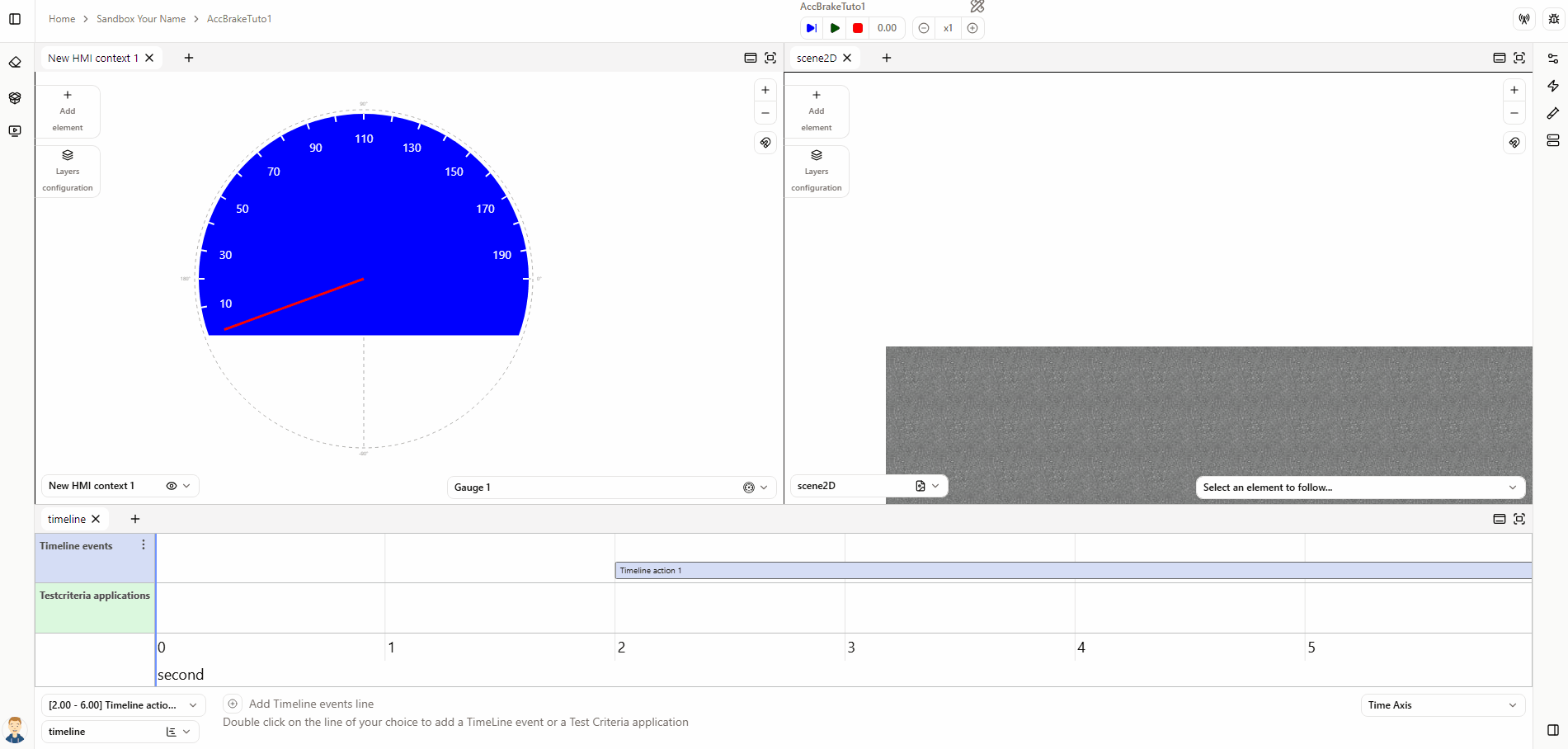Toggle the left sidebar panel icon
This screenshot has width=1568, height=749.
[15, 19]
